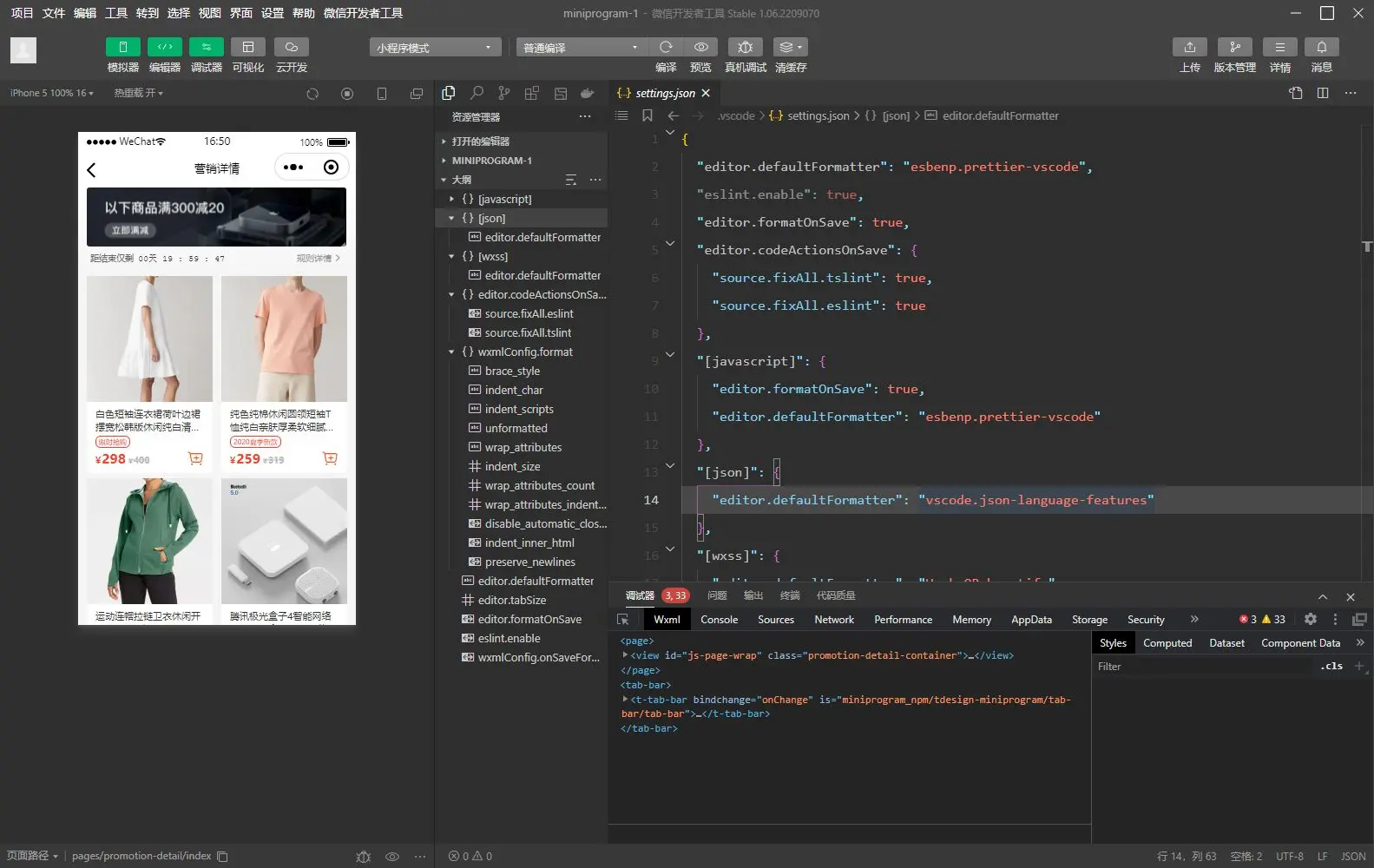This screenshot has width=1374, height=868.
Task: Switch to the Console tab
Action: [719, 620]
